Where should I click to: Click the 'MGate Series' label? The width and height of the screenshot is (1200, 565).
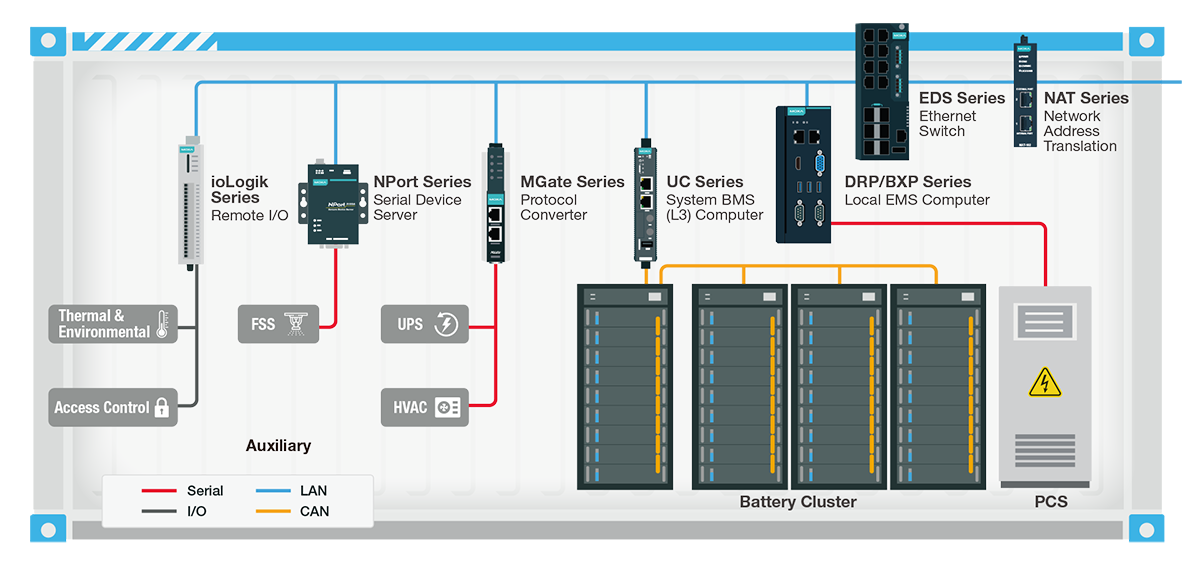(572, 182)
